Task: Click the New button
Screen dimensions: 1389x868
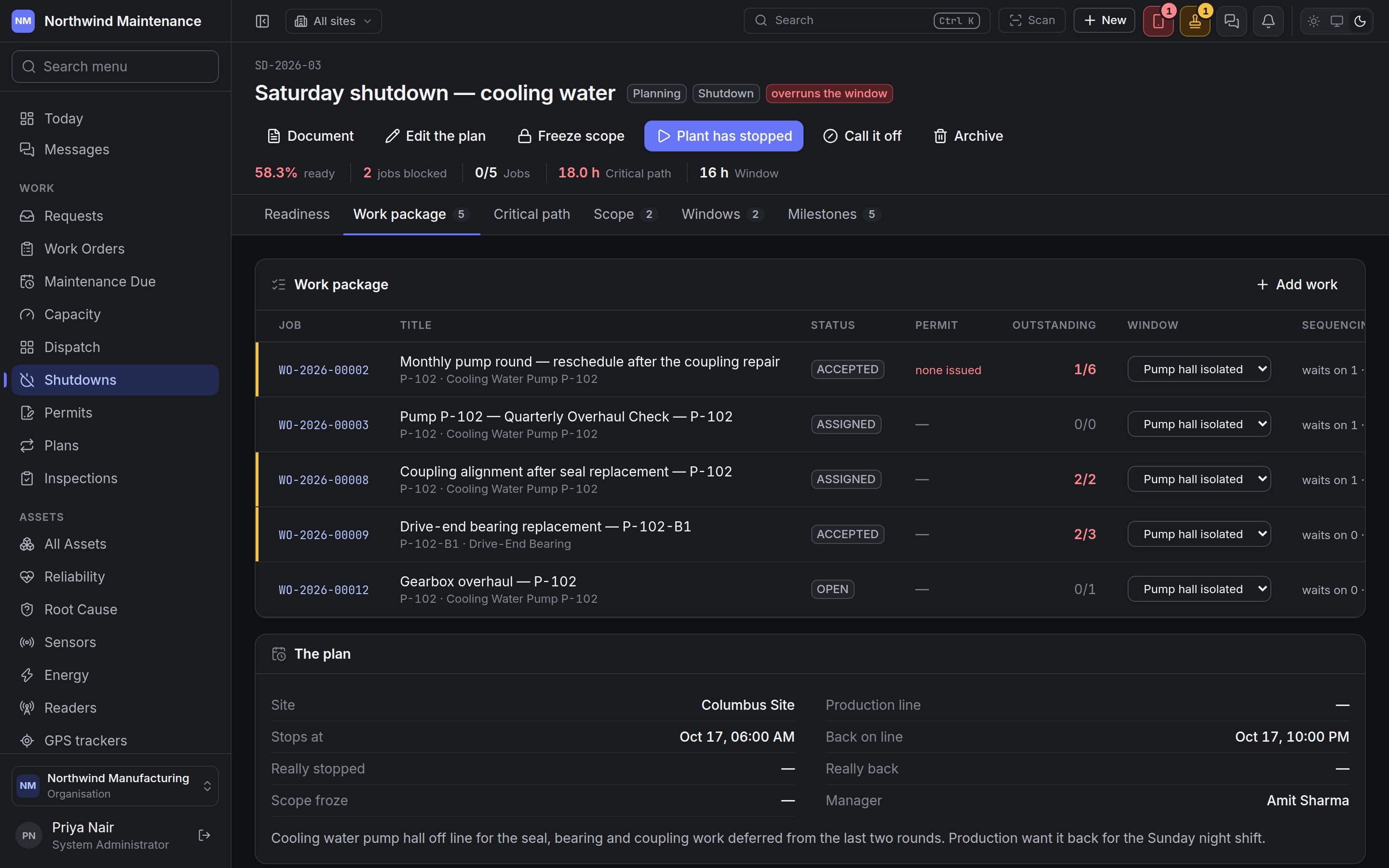Action: (x=1104, y=21)
